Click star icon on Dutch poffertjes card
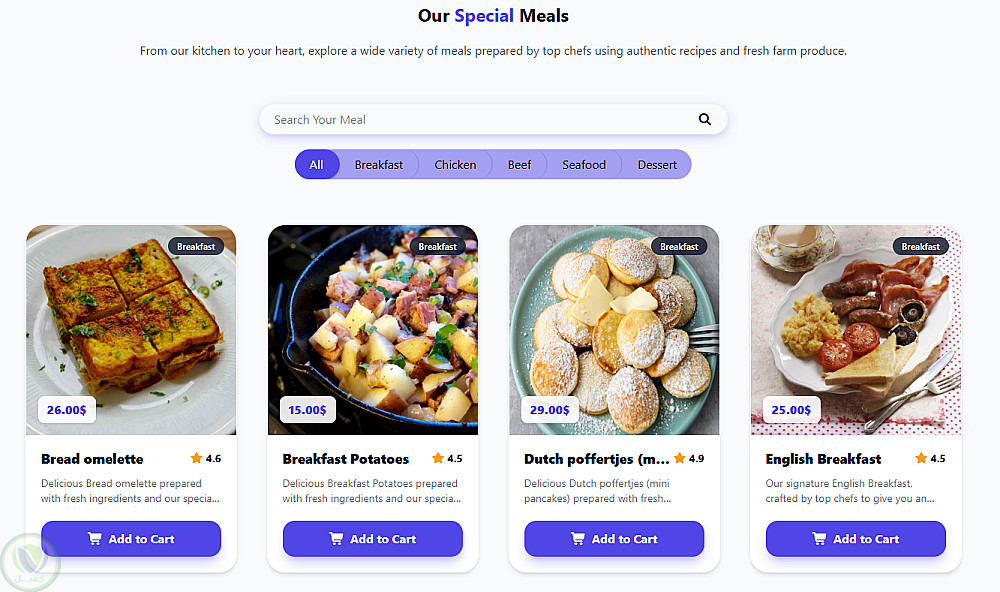This screenshot has width=1000, height=592. point(679,459)
